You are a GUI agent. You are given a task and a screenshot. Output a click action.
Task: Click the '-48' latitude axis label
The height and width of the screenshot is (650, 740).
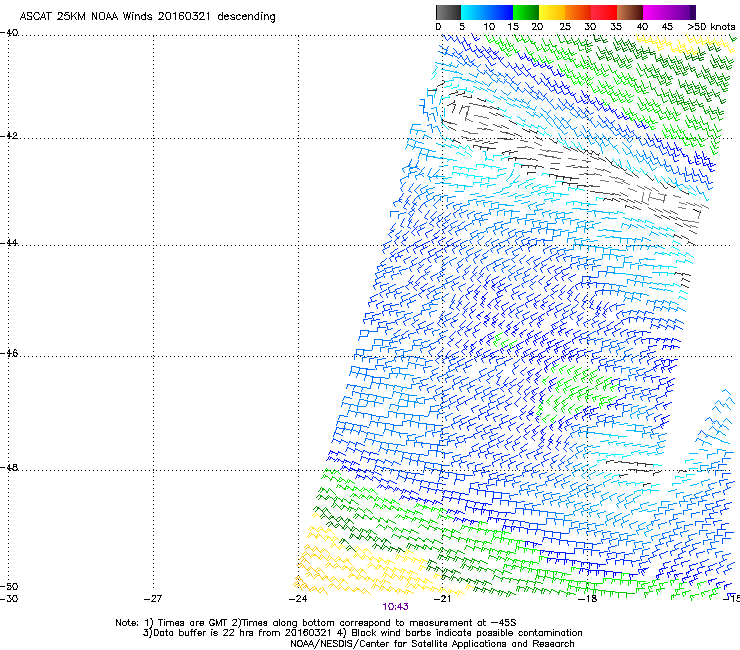click(x=9, y=467)
